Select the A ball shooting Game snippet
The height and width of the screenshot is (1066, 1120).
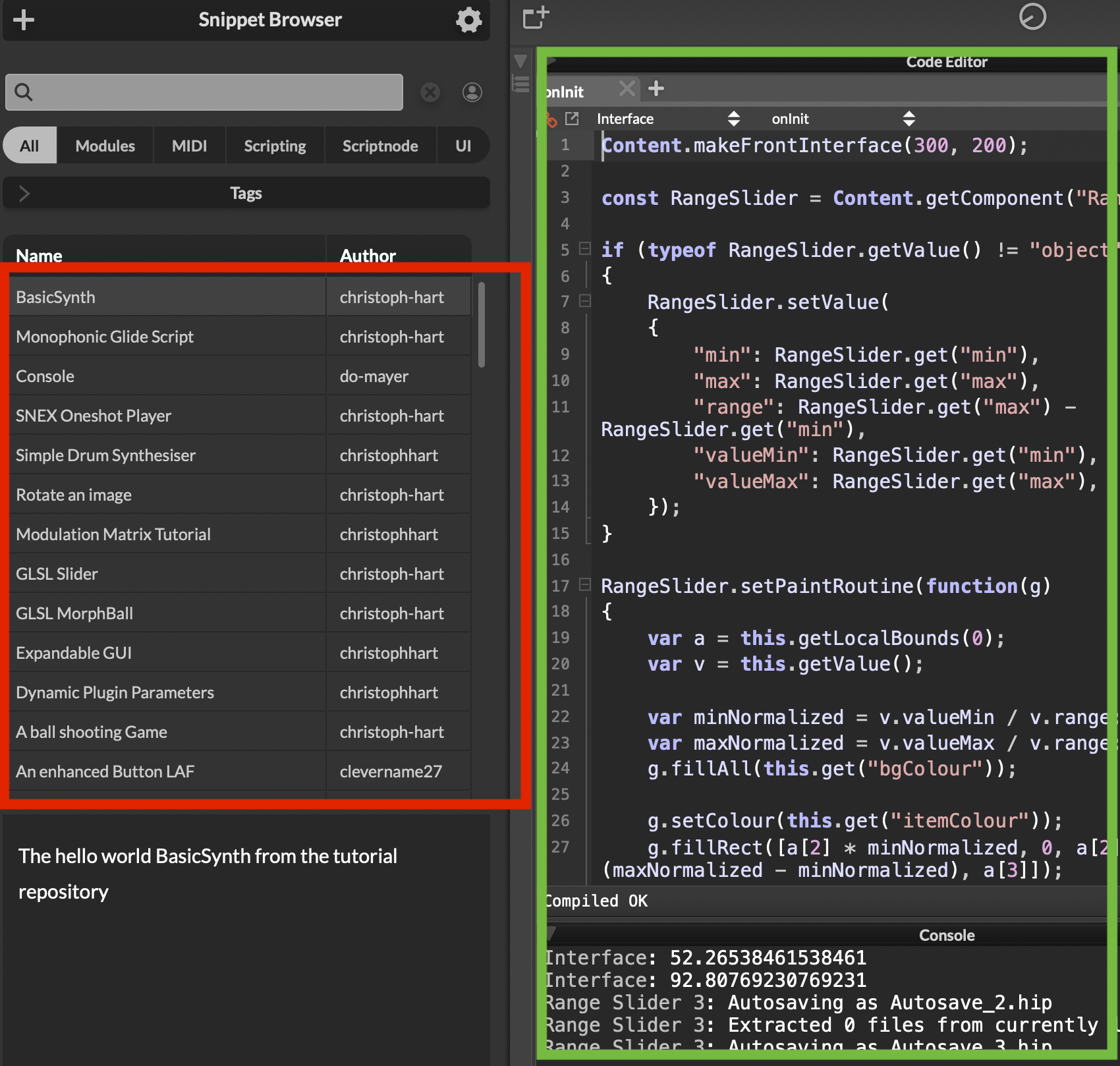click(x=240, y=732)
